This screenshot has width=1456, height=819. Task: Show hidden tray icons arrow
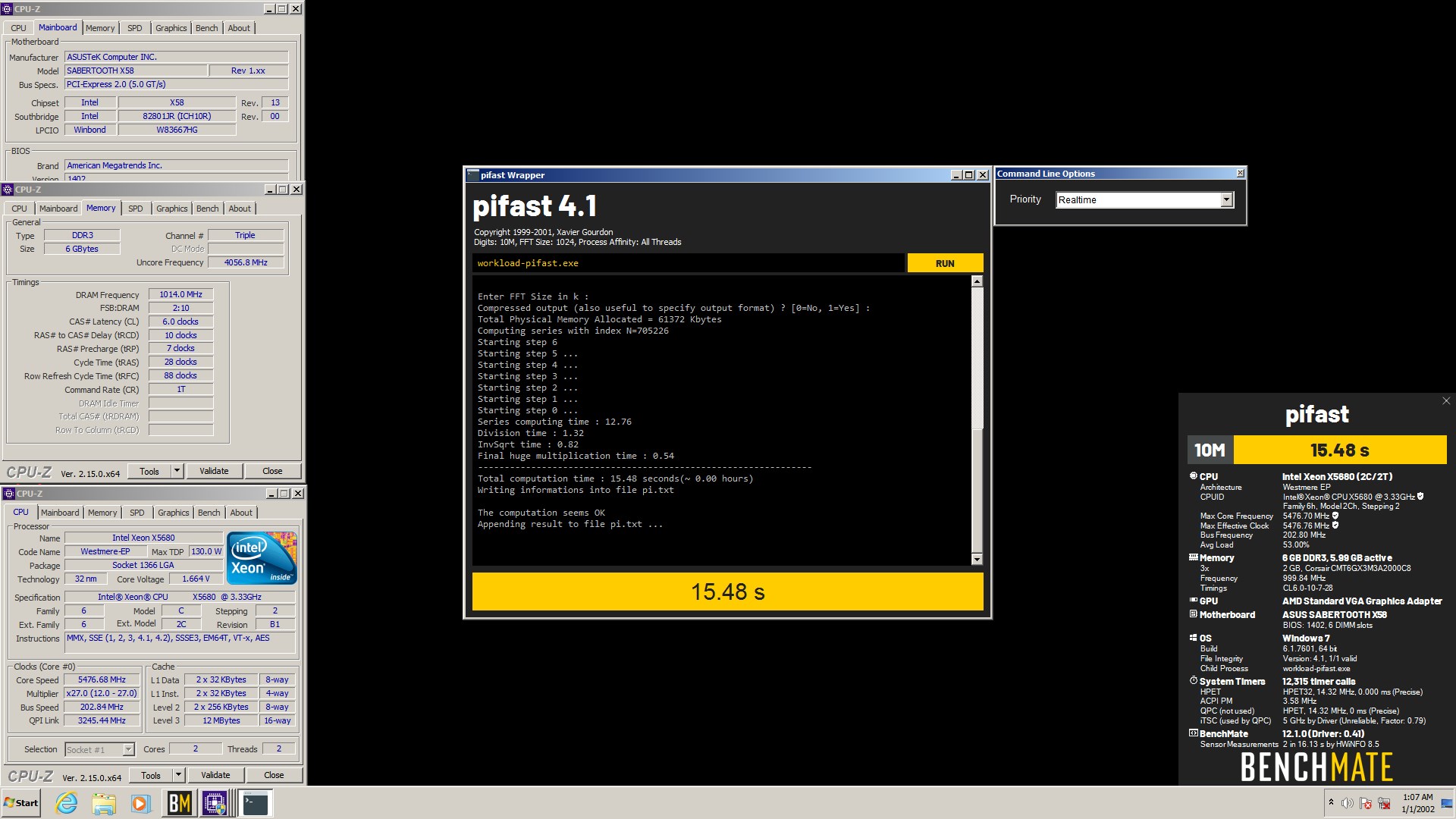1331,802
